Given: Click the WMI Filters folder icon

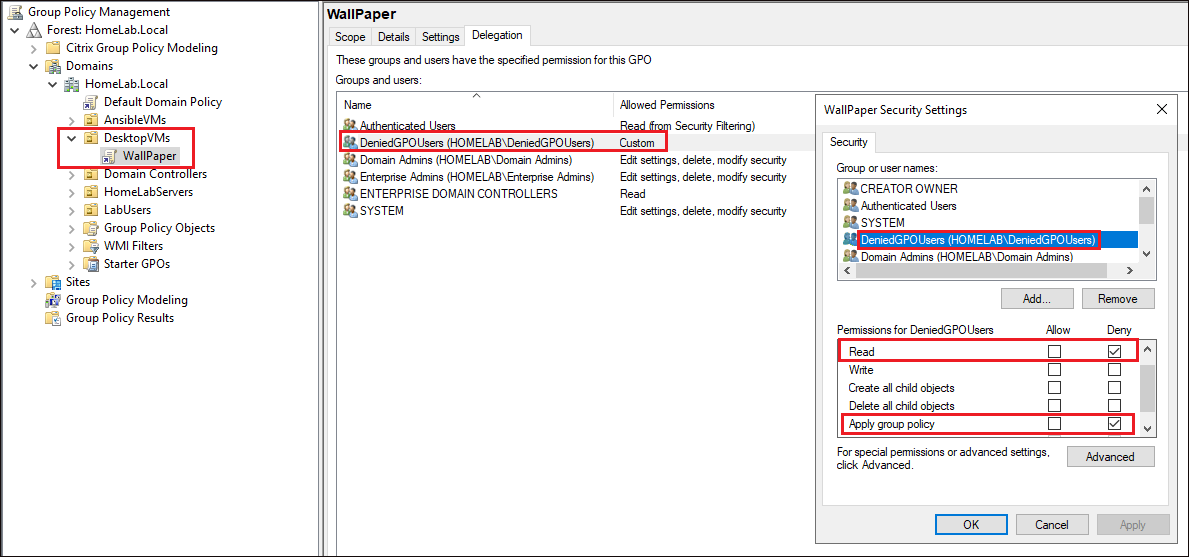Looking at the screenshot, I should (91, 246).
